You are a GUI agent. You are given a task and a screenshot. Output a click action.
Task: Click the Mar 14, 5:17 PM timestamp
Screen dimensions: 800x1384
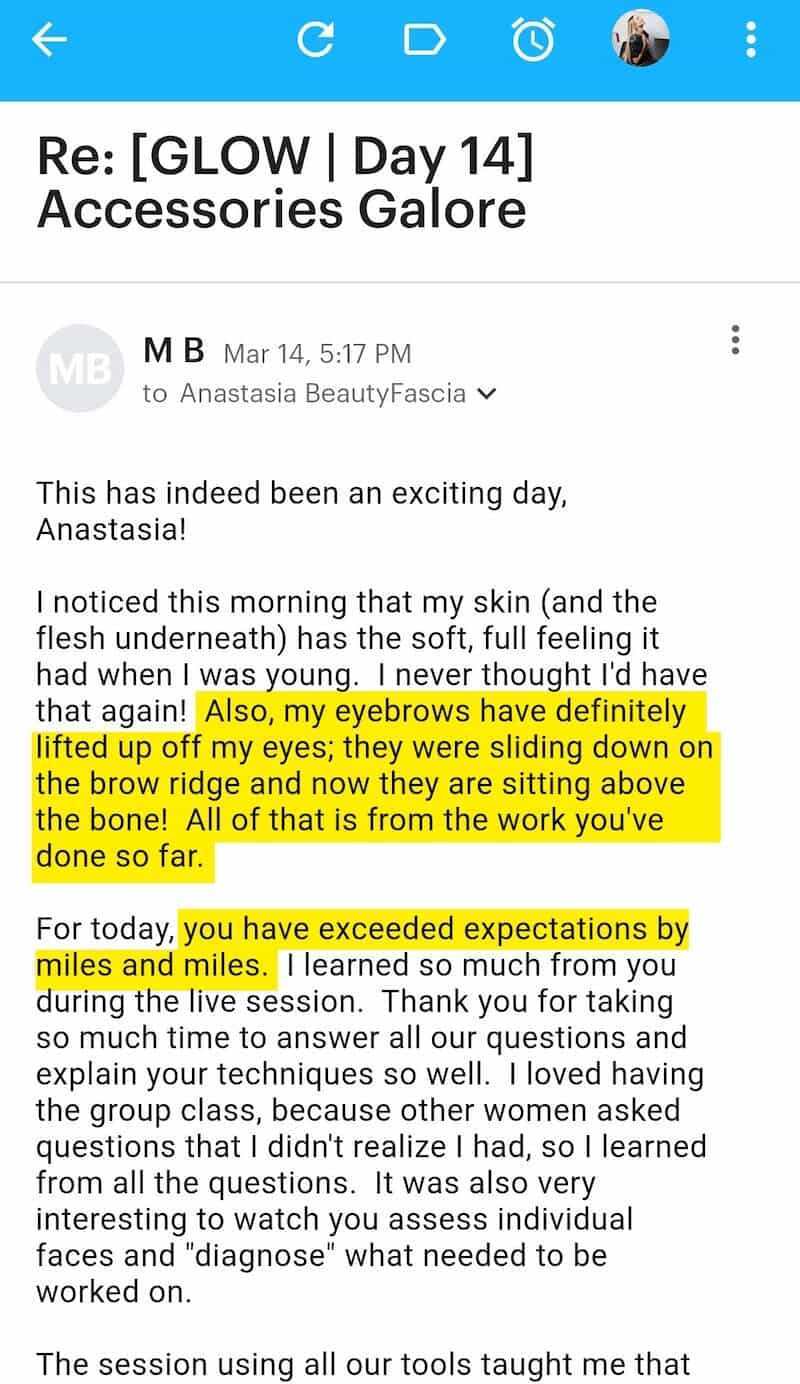(x=317, y=353)
